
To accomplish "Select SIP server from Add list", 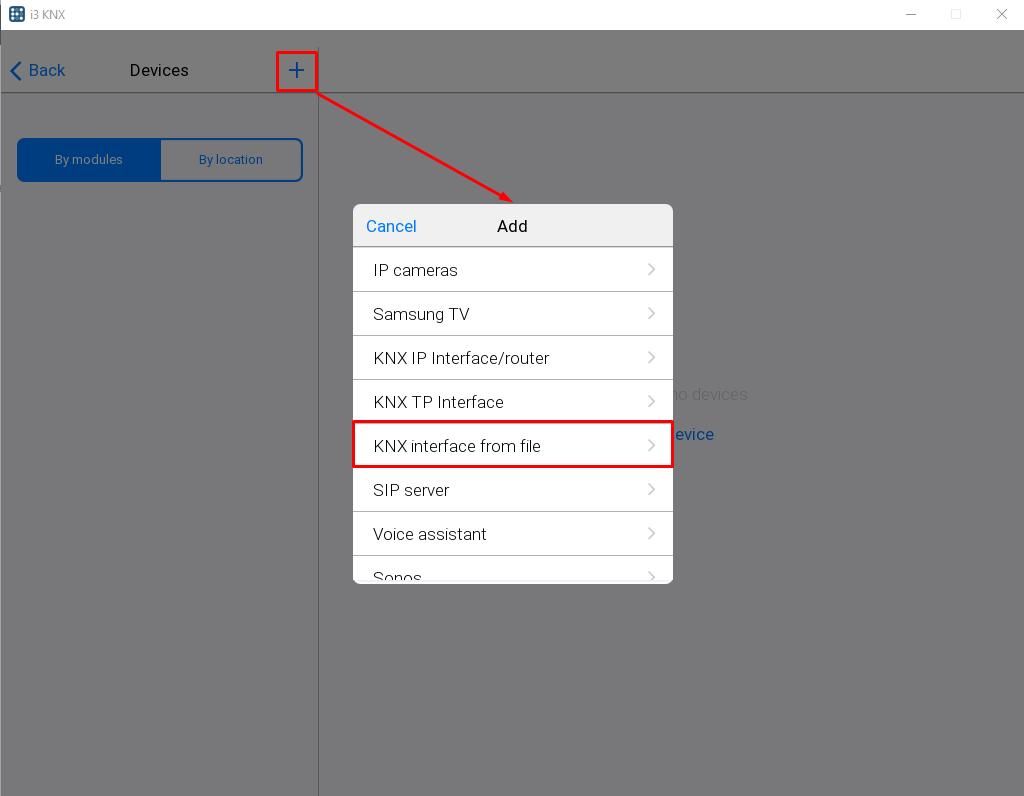I will pos(411,490).
